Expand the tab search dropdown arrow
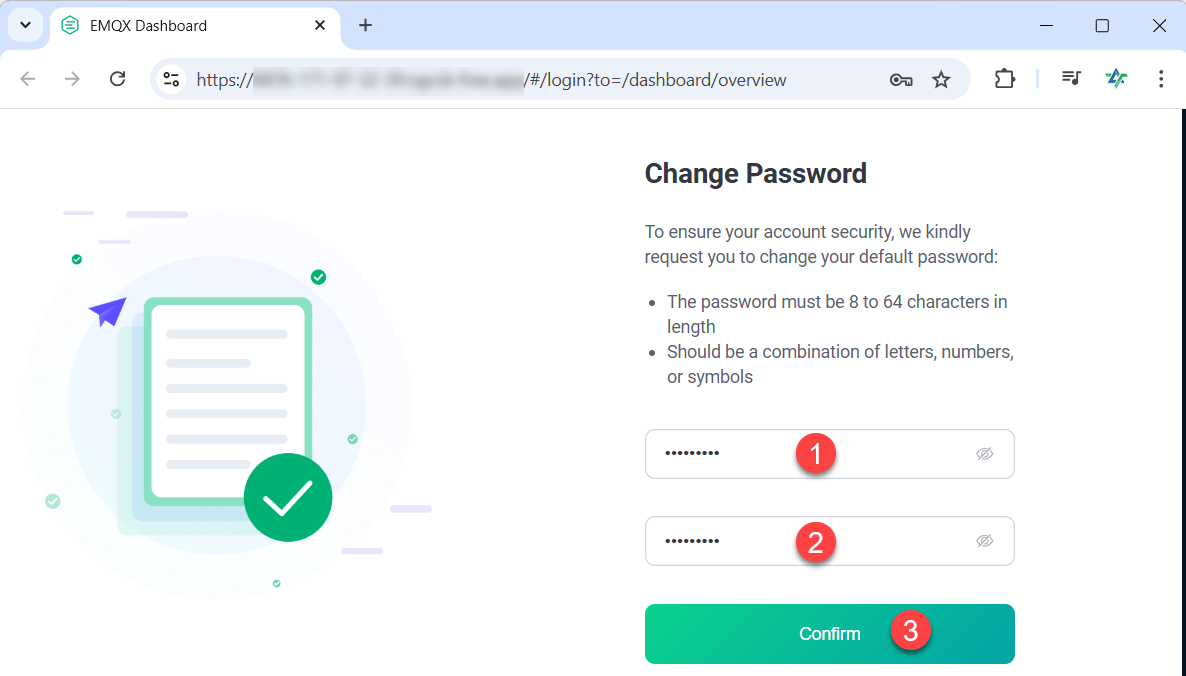1186x676 pixels. coord(26,25)
